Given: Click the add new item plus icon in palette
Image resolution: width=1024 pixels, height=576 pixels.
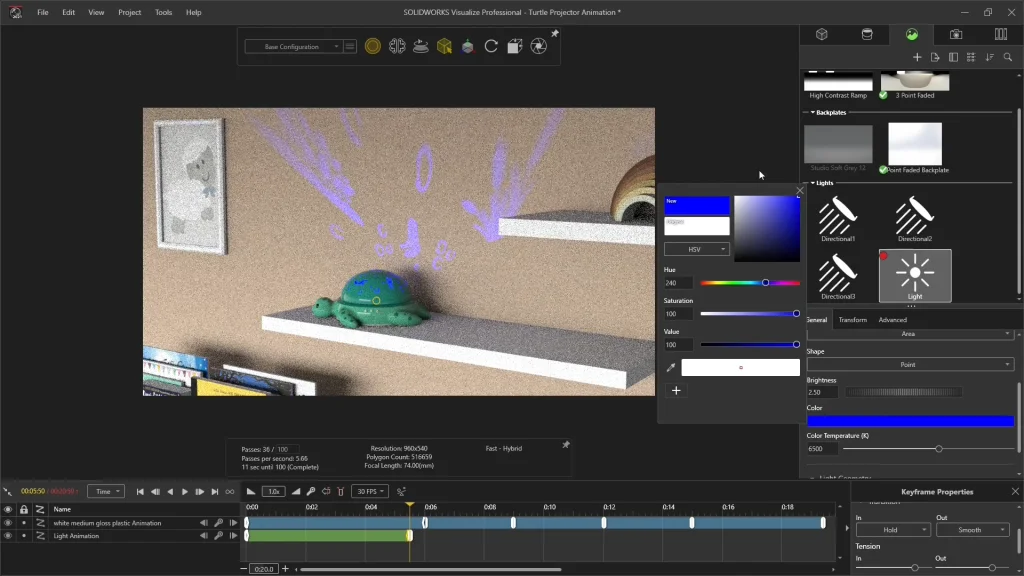Looking at the screenshot, I should click(x=917, y=57).
